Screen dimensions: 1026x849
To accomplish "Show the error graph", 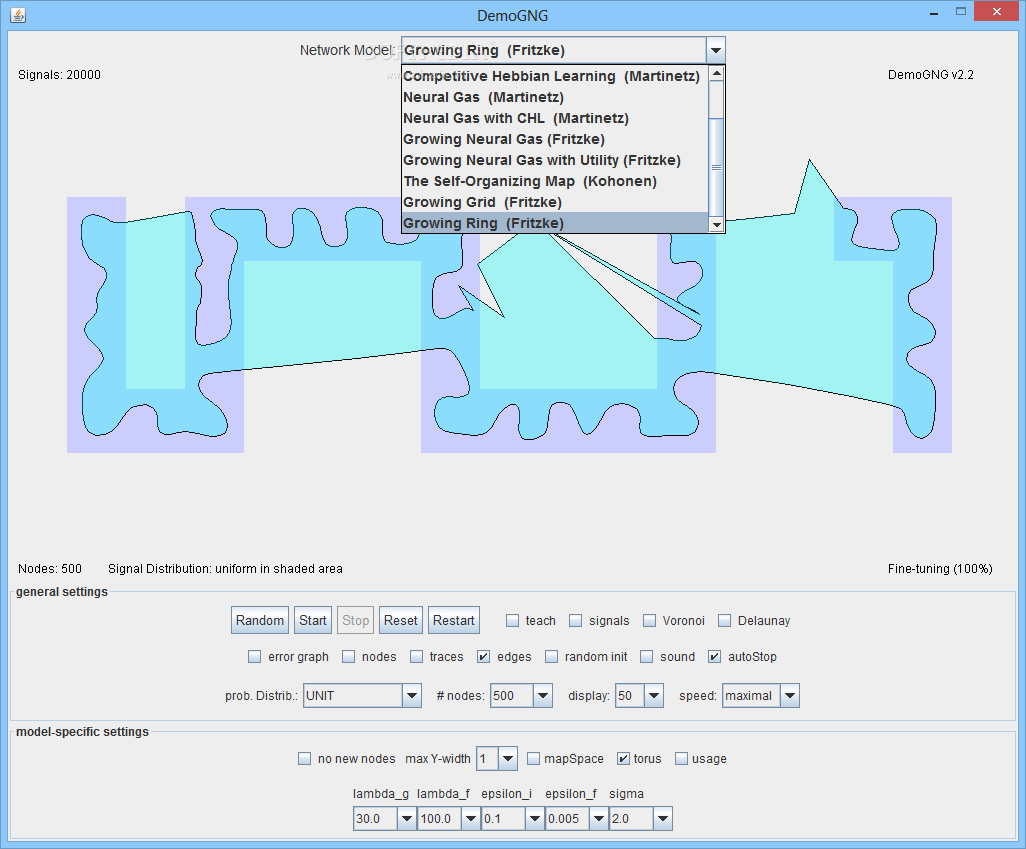I will [x=255, y=657].
